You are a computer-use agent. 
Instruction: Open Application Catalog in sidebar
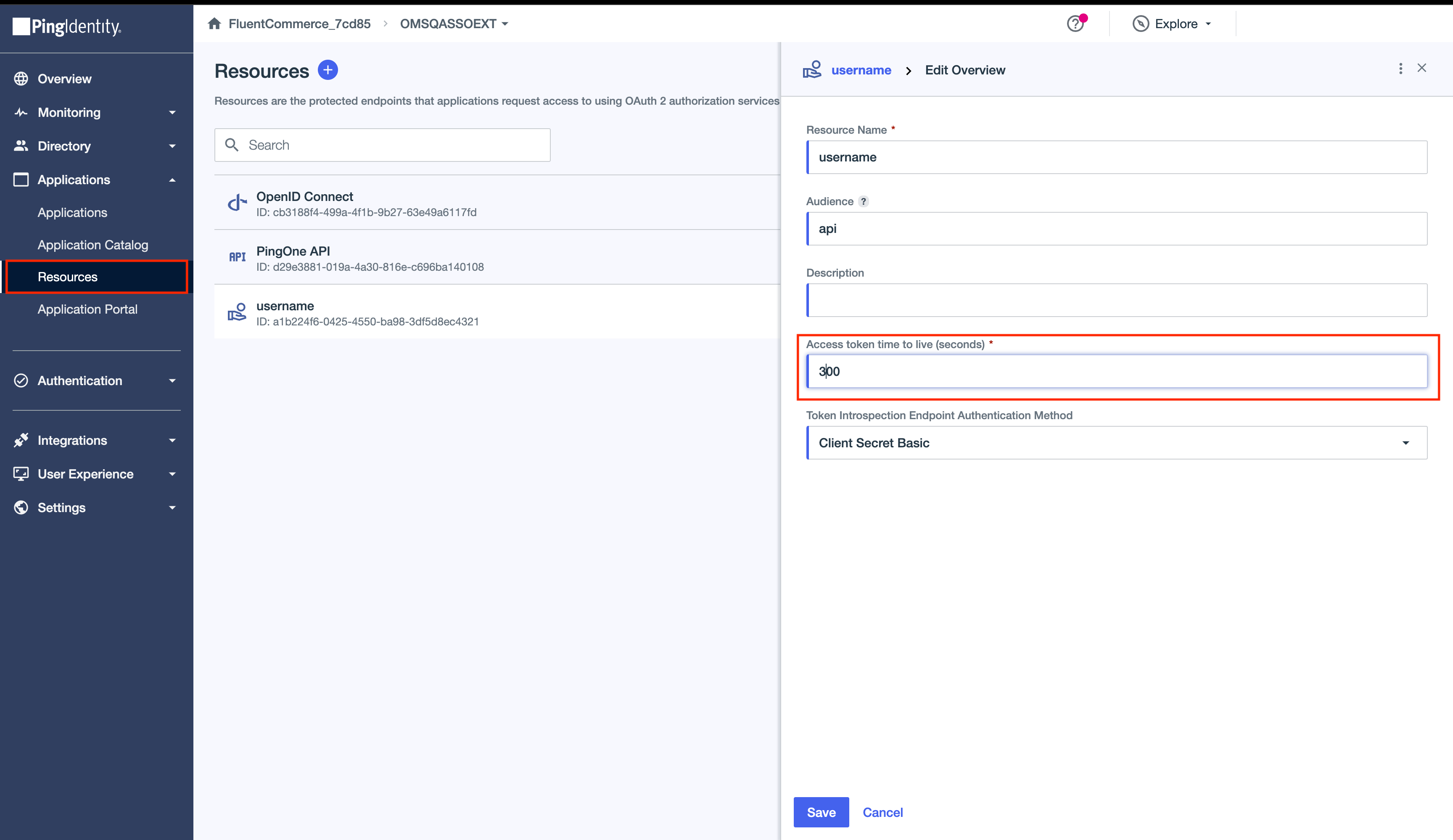(x=93, y=245)
